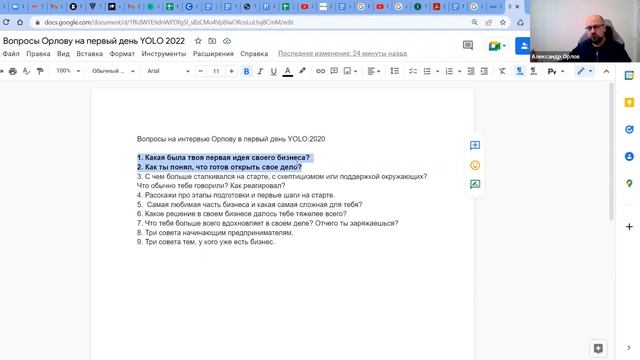The width and height of the screenshot is (640, 360).
Task: Select the Paint format tool
Action: 40,71
